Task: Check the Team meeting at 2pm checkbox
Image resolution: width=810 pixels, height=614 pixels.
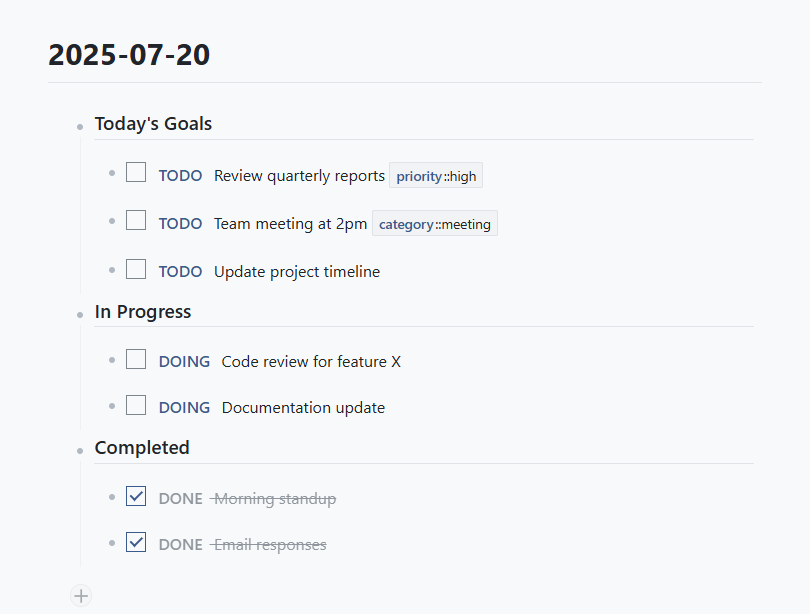Action: pyautogui.click(x=136, y=221)
